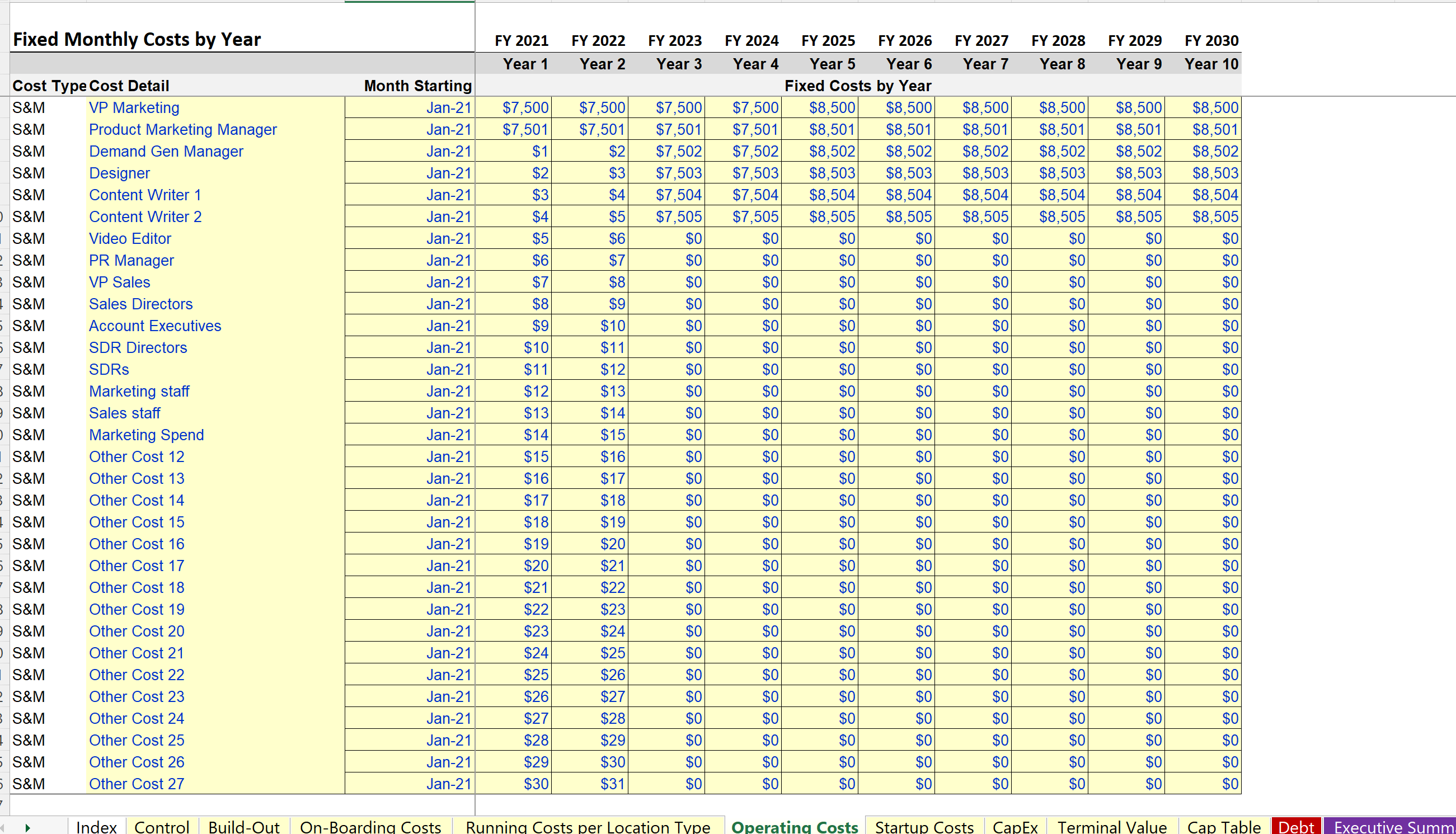The width and height of the screenshot is (1456, 834).
Task: Select the Year 1 header cell
Action: click(x=525, y=64)
